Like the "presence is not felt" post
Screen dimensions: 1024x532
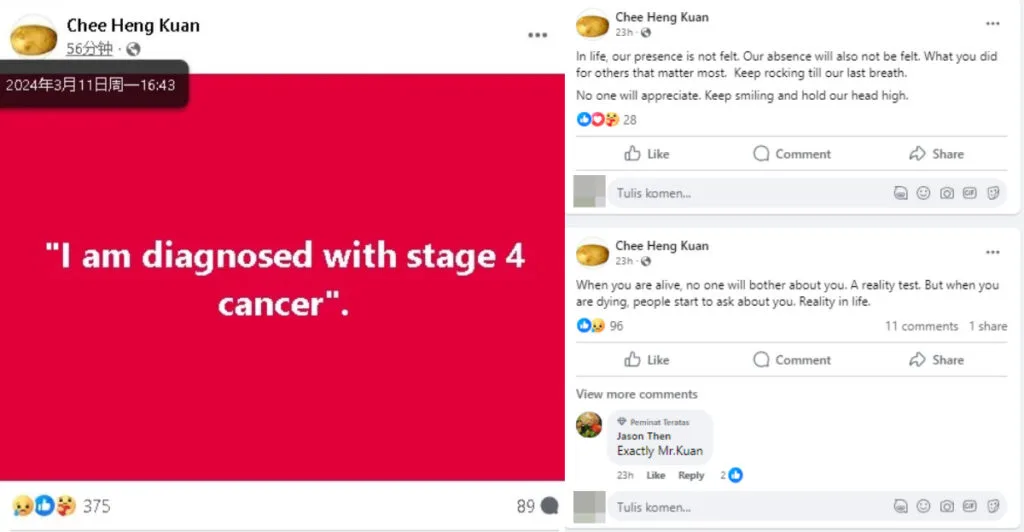tap(646, 154)
